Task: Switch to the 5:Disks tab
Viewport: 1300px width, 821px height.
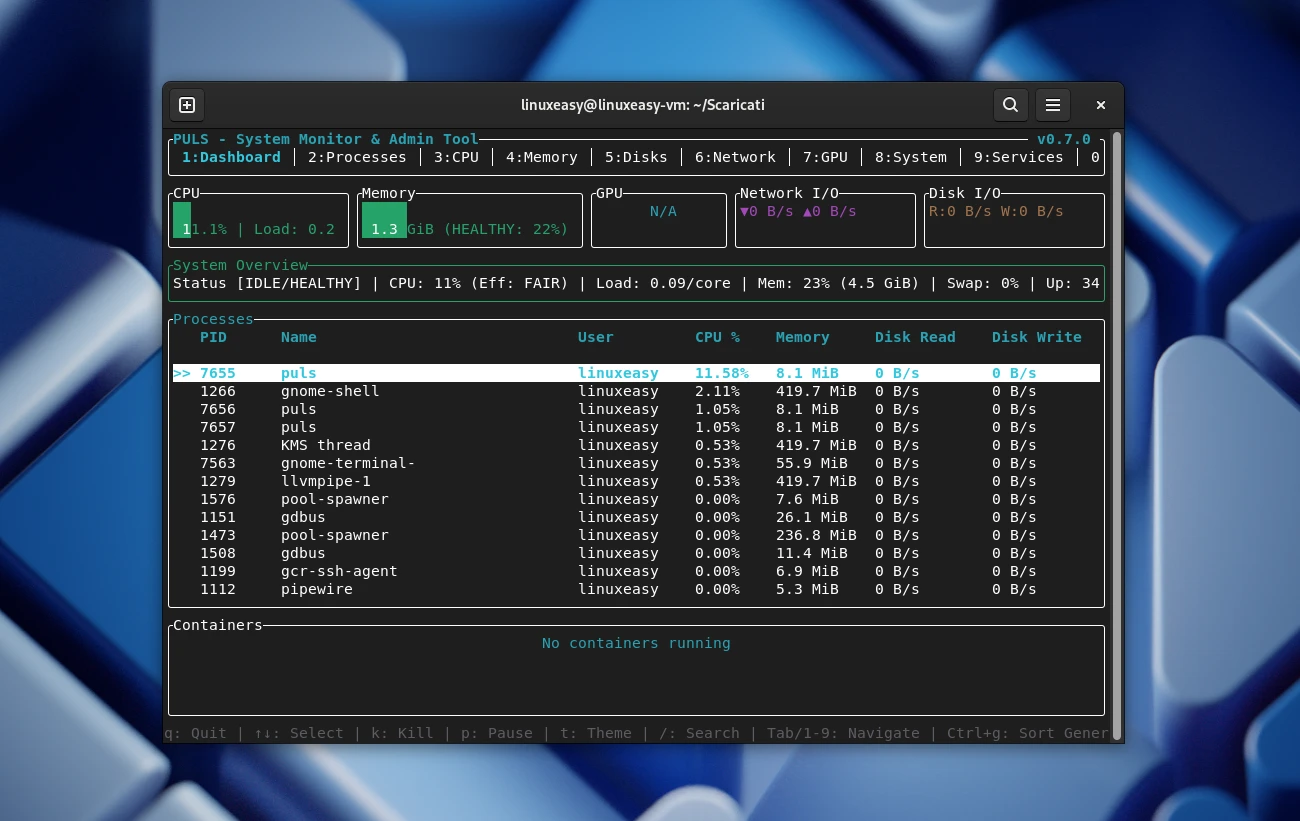Action: [636, 157]
